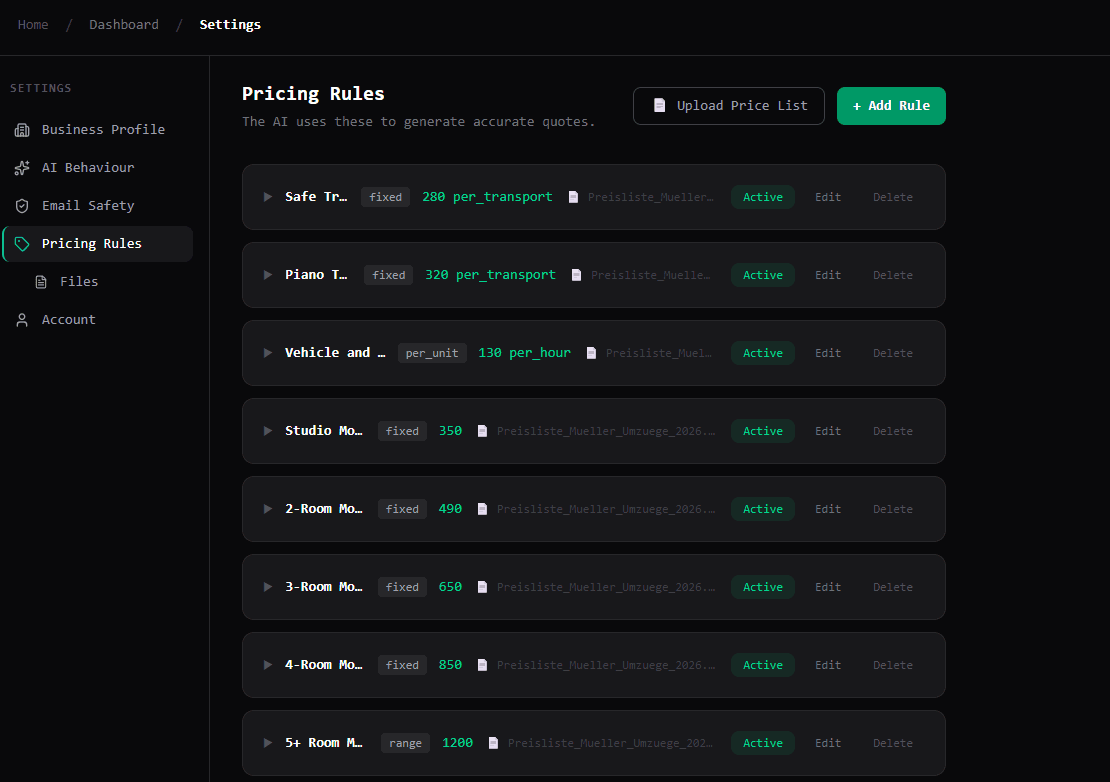Open the AI Behaviour settings section
1110x782 pixels.
pyautogui.click(x=87, y=168)
